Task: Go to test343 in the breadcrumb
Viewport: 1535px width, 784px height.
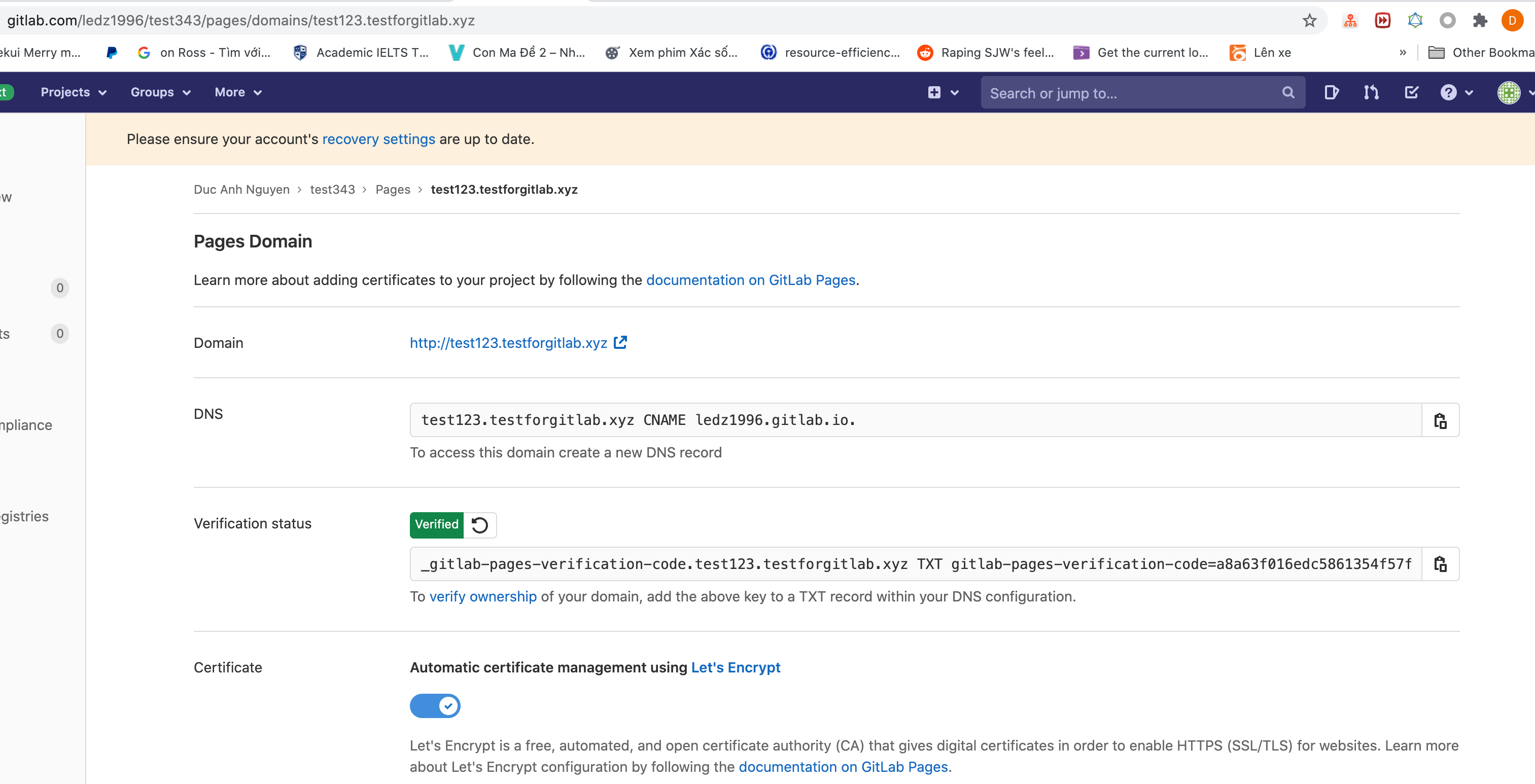Action: click(332, 190)
